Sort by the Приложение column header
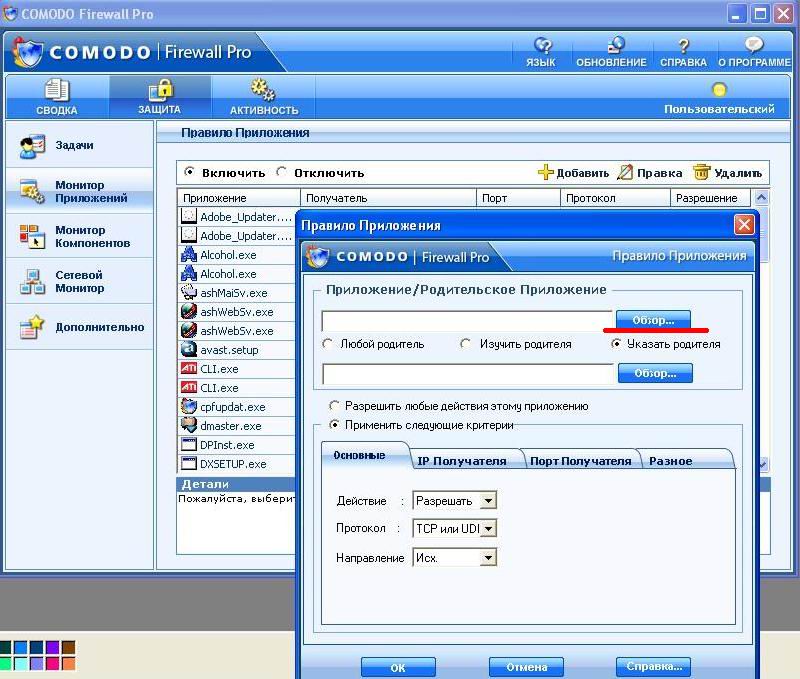The width and height of the screenshot is (800, 679). [239, 198]
